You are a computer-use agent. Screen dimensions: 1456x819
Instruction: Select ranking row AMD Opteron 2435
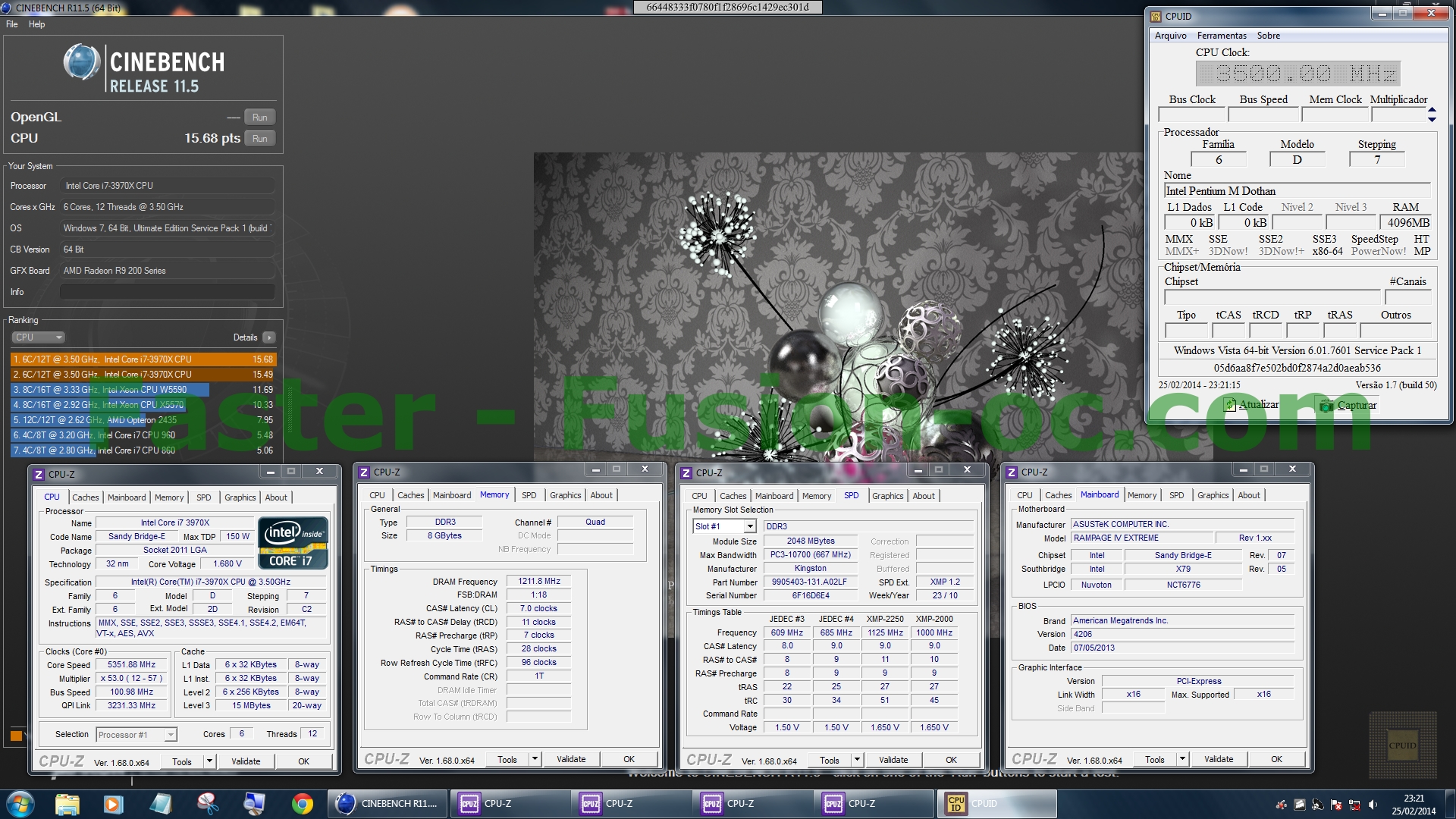(143, 420)
